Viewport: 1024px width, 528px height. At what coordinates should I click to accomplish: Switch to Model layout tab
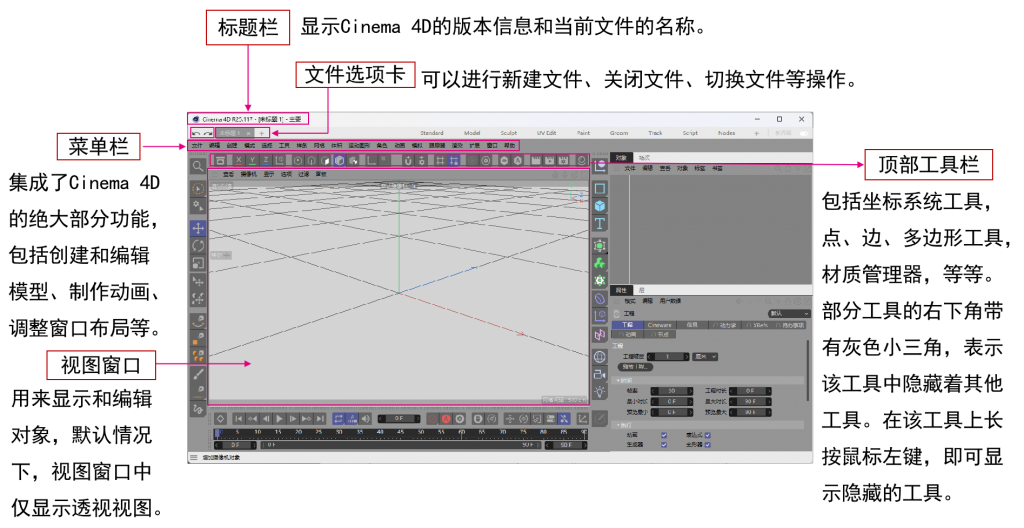coord(472,133)
